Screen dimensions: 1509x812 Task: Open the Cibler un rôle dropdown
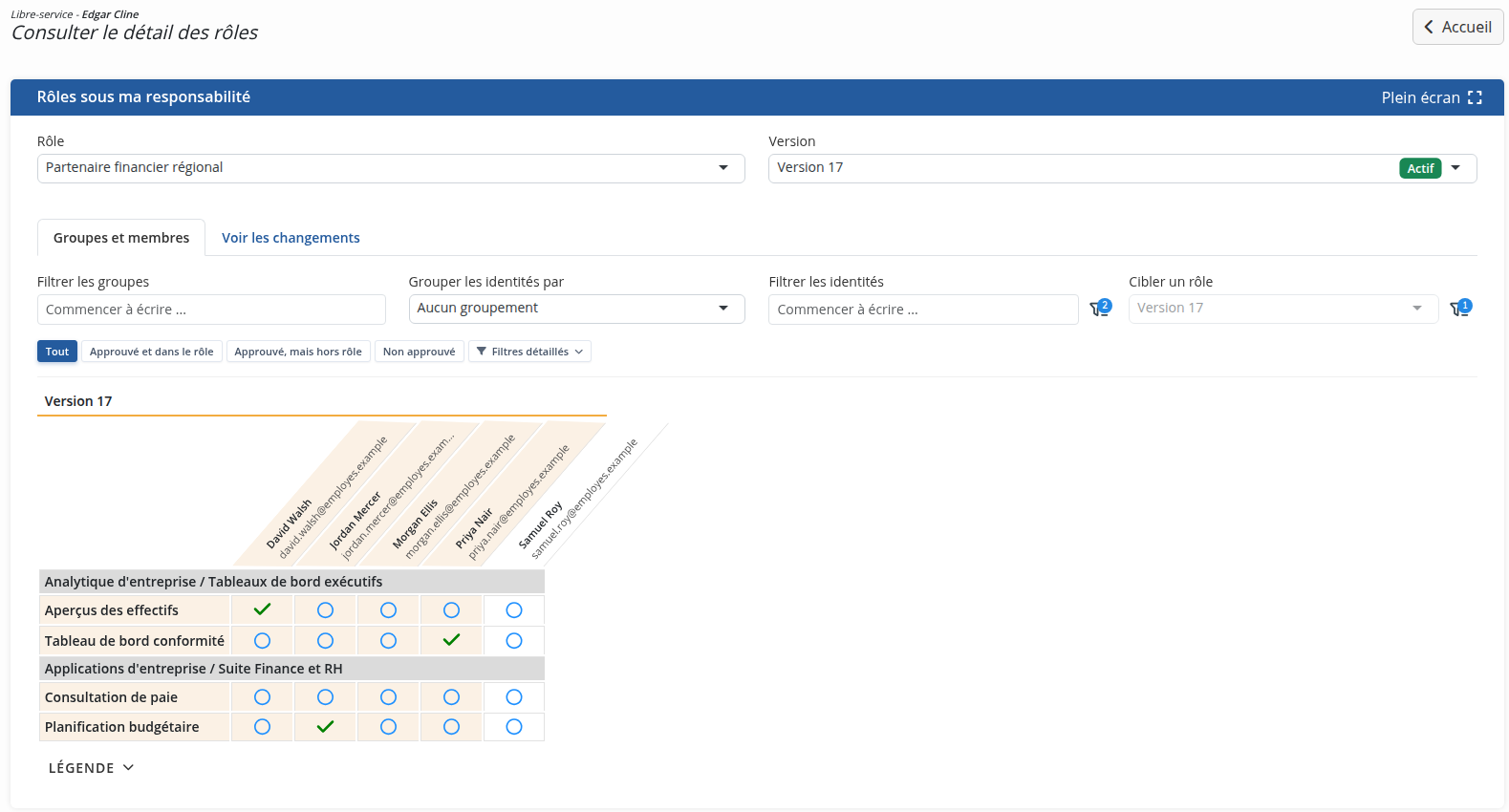pos(1283,309)
